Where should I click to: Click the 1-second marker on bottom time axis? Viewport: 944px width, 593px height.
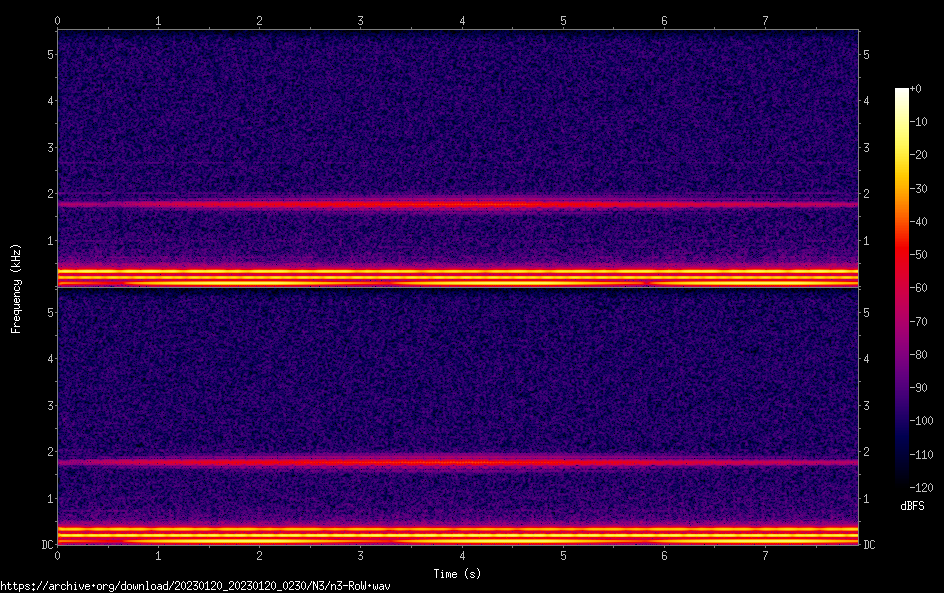point(159,554)
